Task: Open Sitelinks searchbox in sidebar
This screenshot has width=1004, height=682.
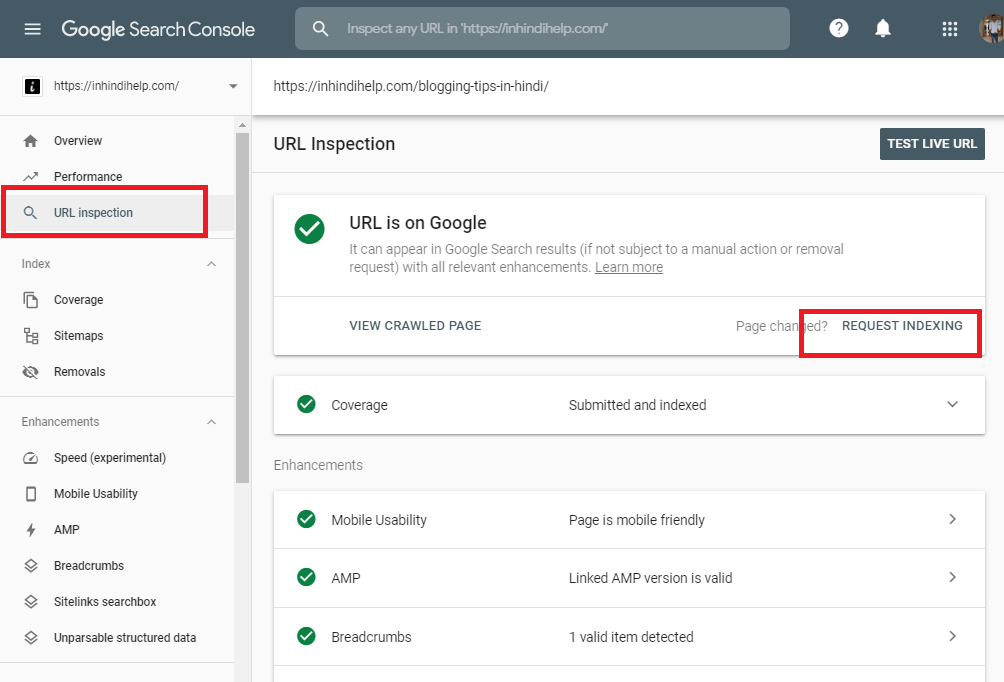Action: point(105,601)
